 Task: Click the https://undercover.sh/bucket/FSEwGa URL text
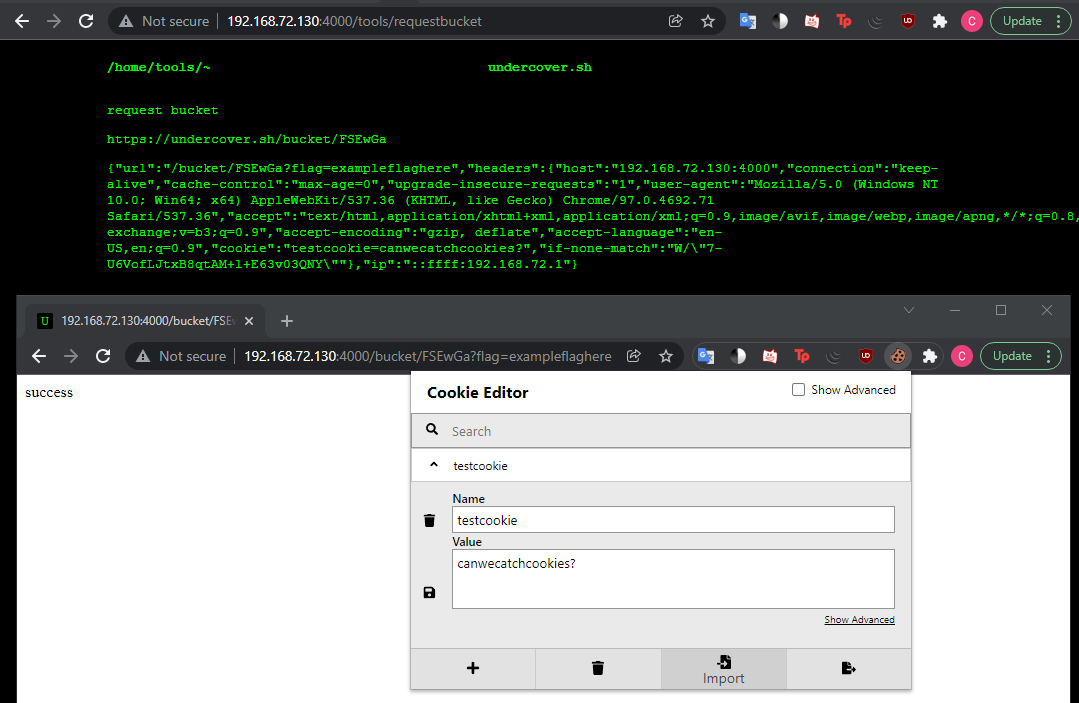click(x=246, y=139)
